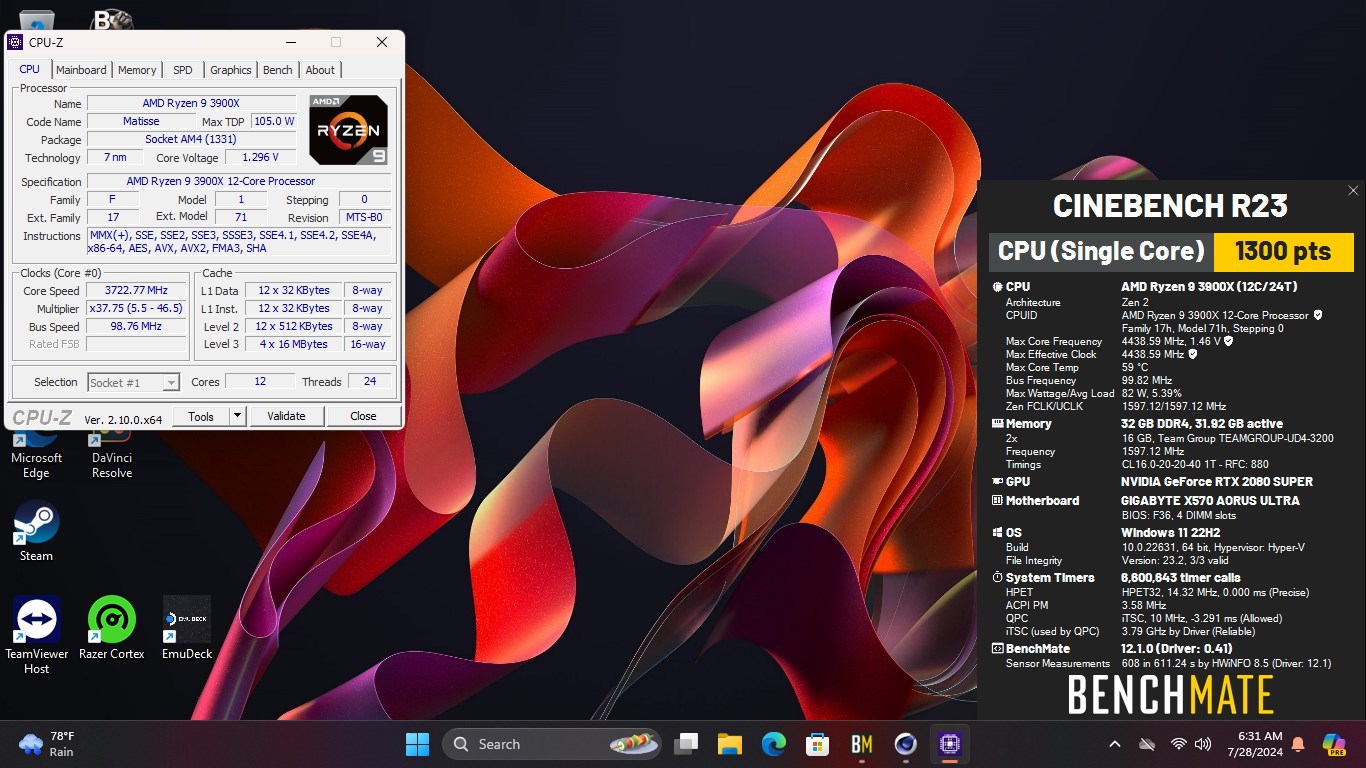The image size is (1366, 768).
Task: Select the EmuDeck desktop shortcut
Action: point(187,628)
